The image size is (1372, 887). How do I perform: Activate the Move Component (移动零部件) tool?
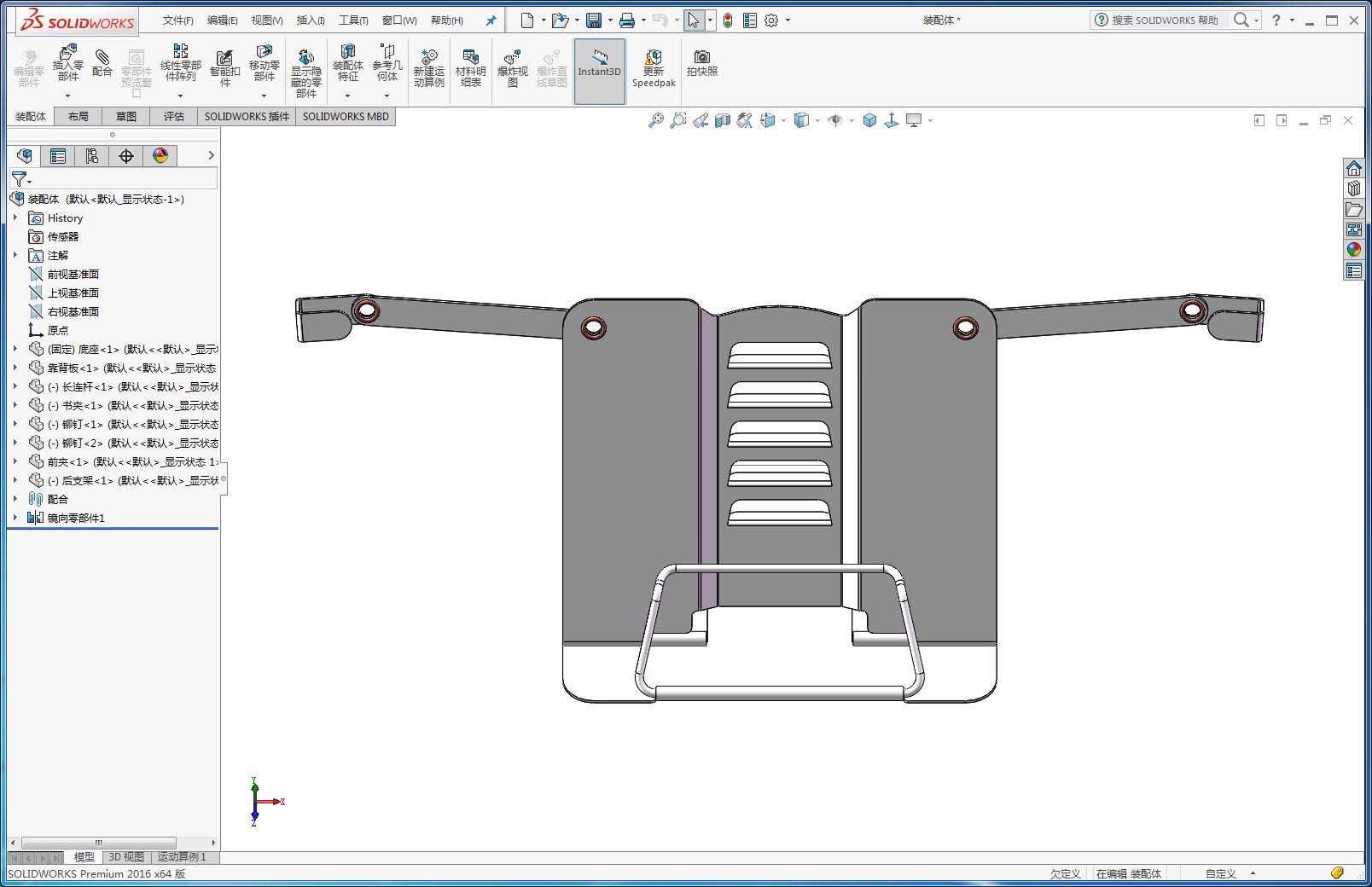click(265, 64)
